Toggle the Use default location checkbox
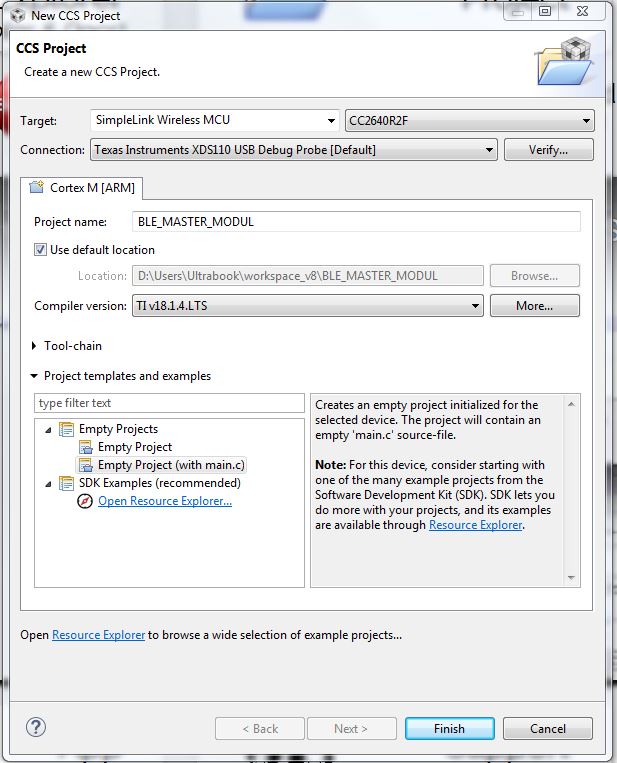Screen dimensions: 617x763 [x=40, y=250]
